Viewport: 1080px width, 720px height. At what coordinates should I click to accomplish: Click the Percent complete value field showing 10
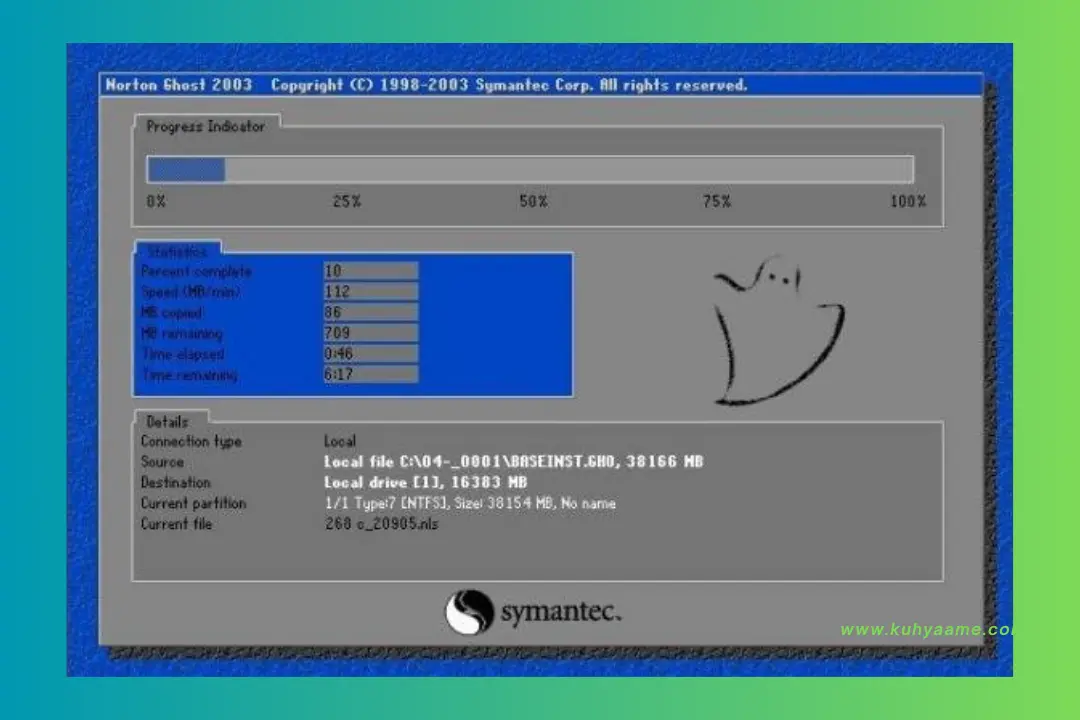(371, 271)
